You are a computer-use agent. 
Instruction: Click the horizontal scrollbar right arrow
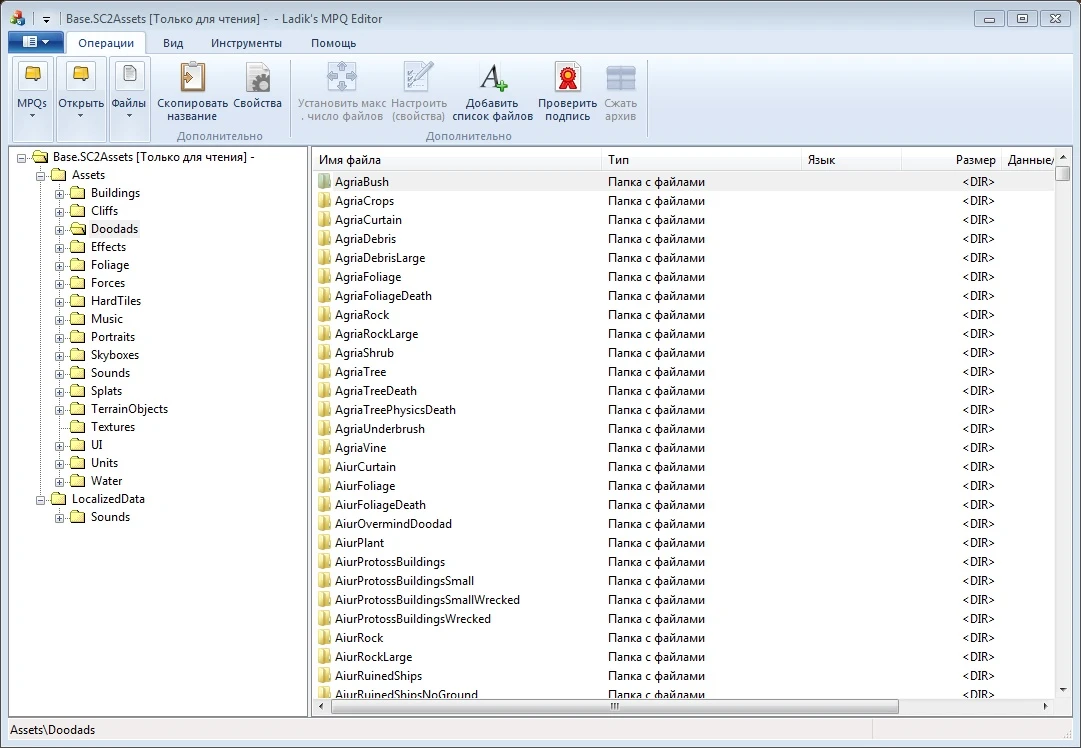(1044, 706)
